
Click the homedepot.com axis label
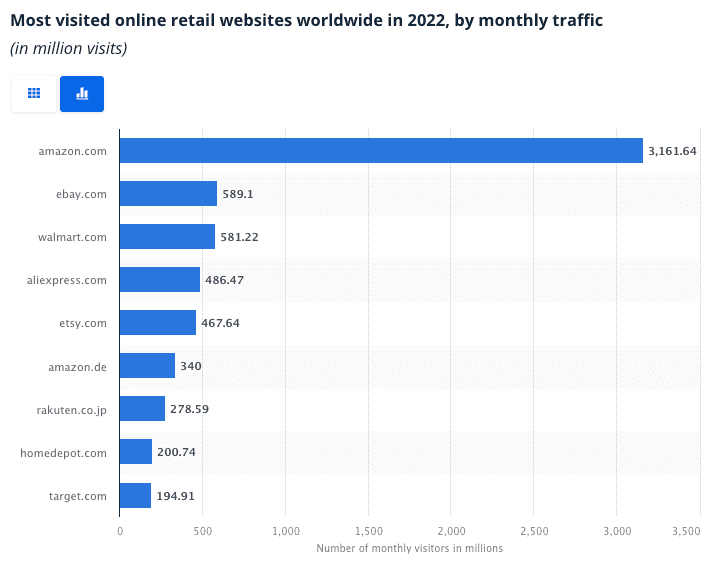click(63, 453)
